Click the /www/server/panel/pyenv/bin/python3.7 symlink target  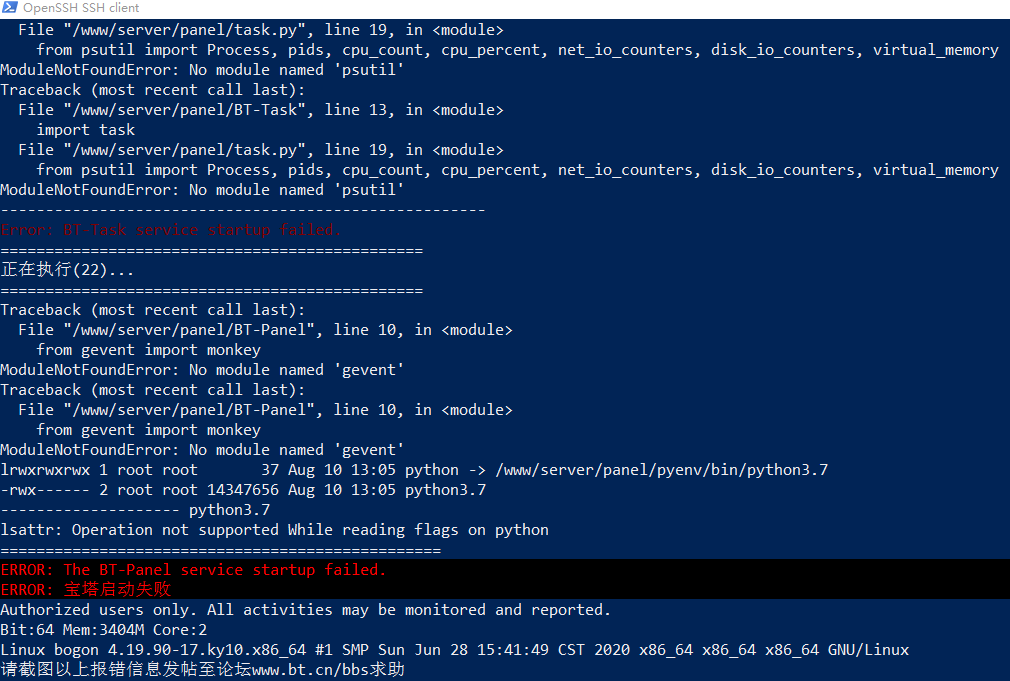point(662,470)
